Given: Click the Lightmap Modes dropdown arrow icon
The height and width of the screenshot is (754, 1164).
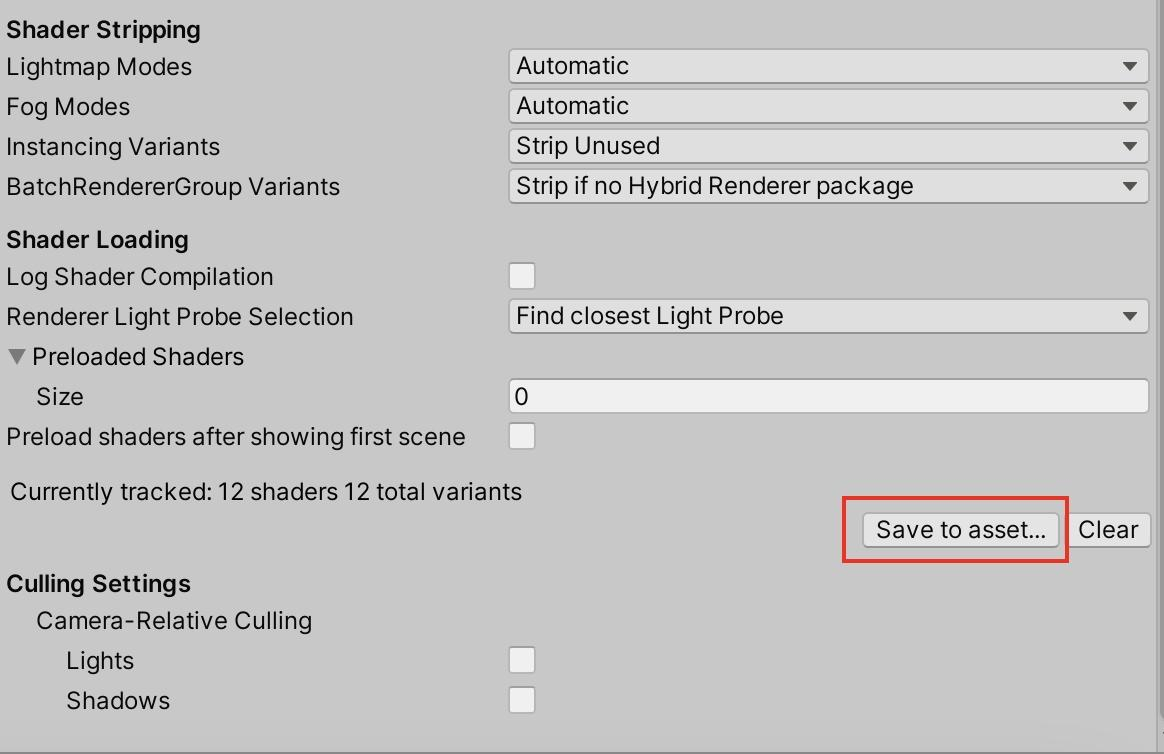Looking at the screenshot, I should point(1130,66).
